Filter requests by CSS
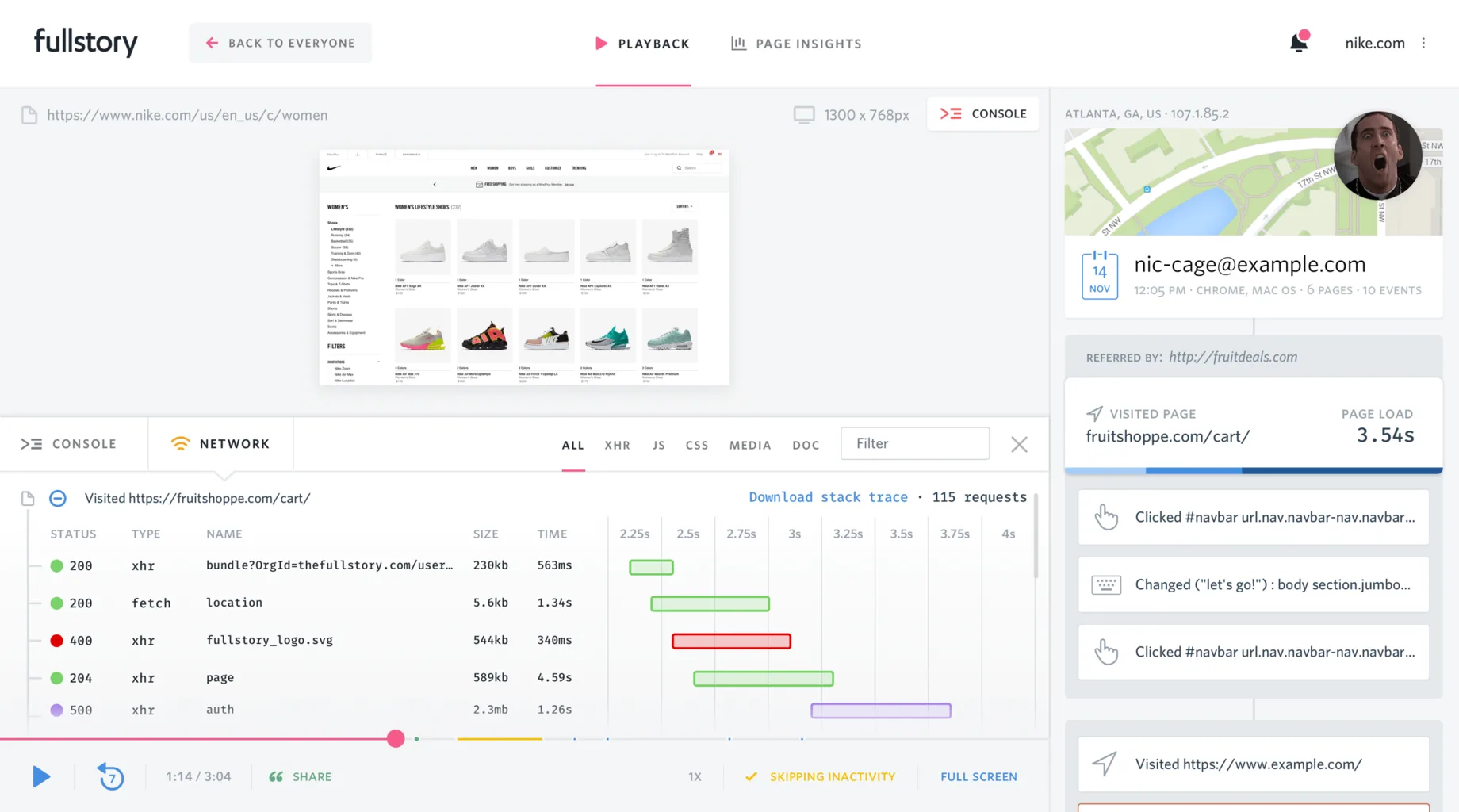 pos(697,445)
